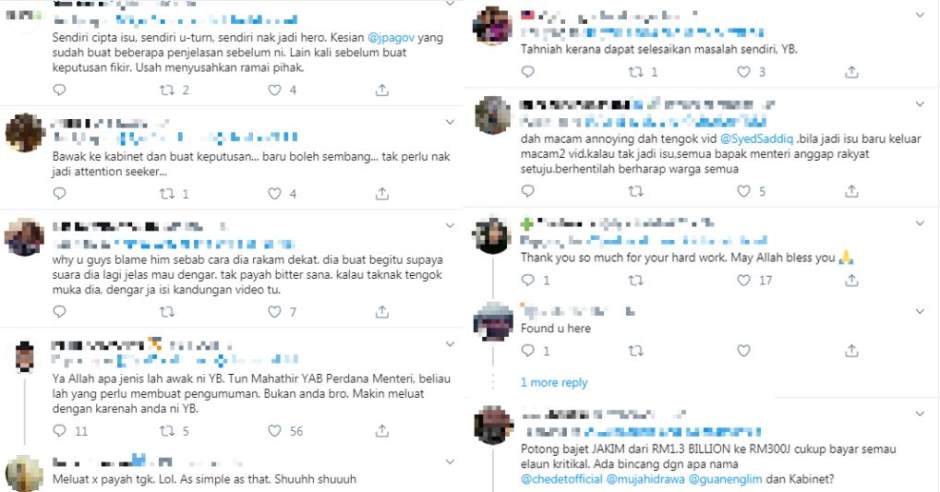
Task: Share the 'dah macam annoying' tweet
Action: [851, 191]
